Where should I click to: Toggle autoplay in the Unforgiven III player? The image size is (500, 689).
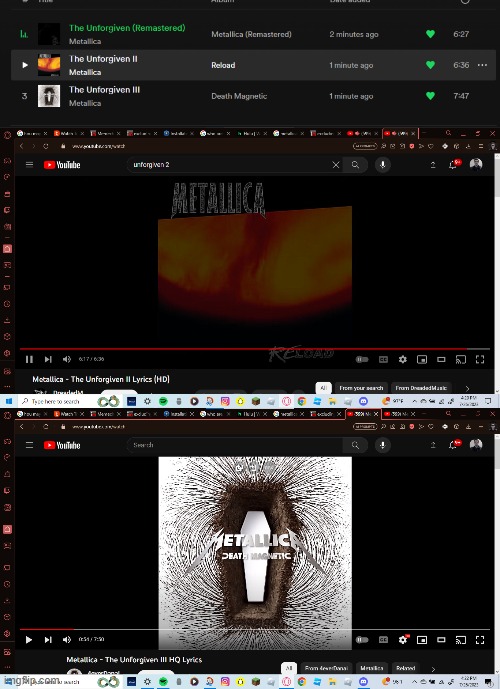362,640
